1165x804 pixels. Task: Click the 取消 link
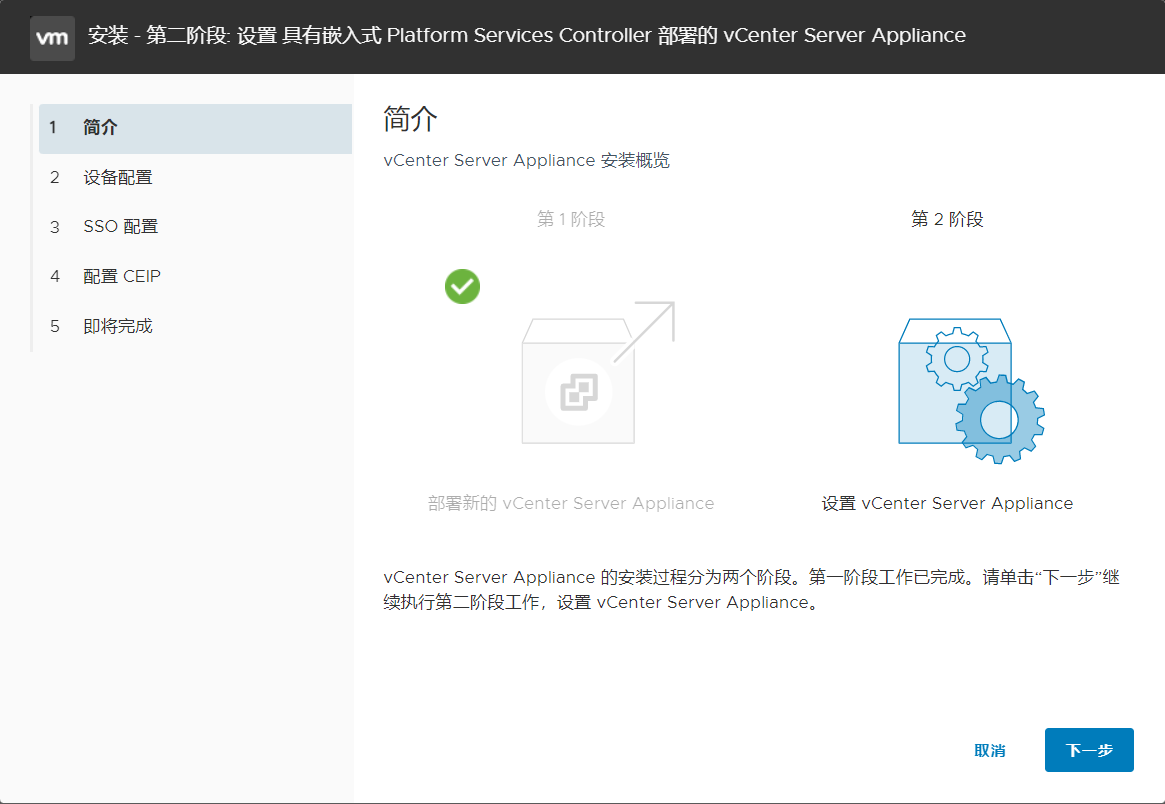[x=990, y=750]
